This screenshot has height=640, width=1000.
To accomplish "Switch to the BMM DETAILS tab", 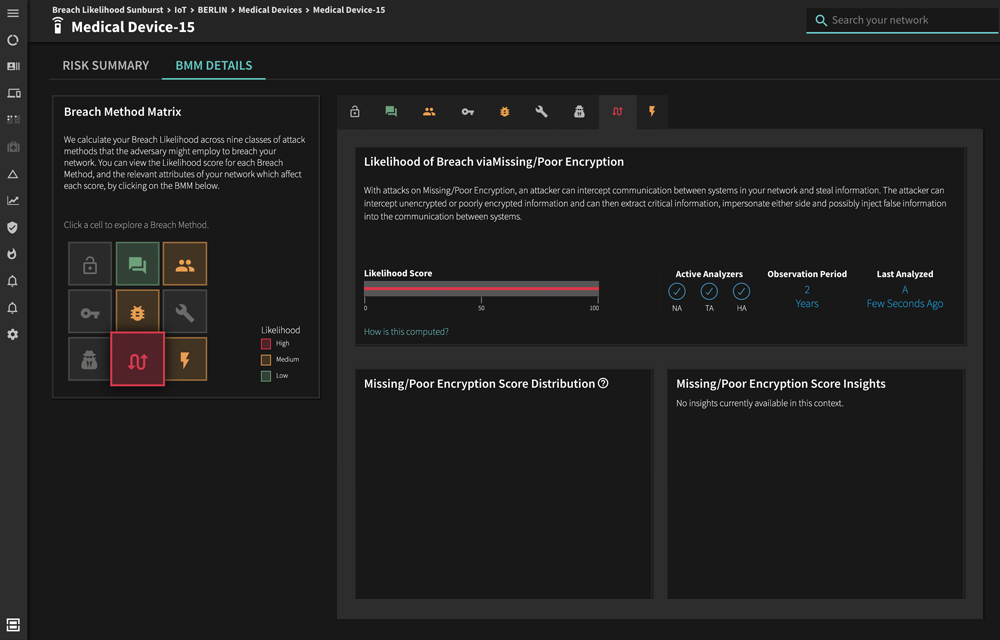I will pos(214,65).
